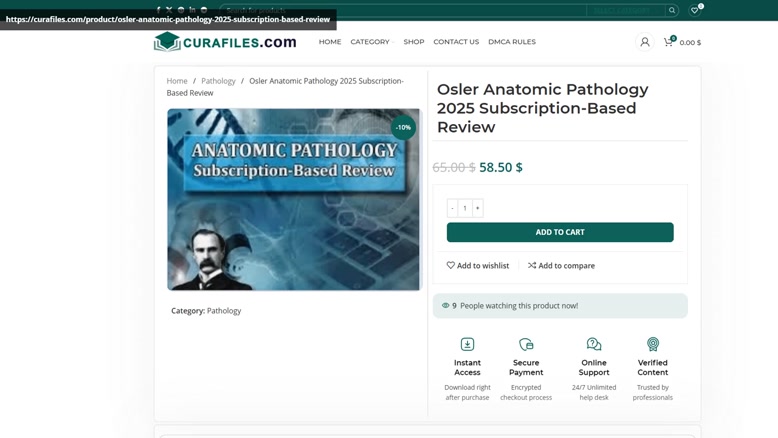
Task: Decrease quantity with minus button
Action: pyautogui.click(x=452, y=208)
